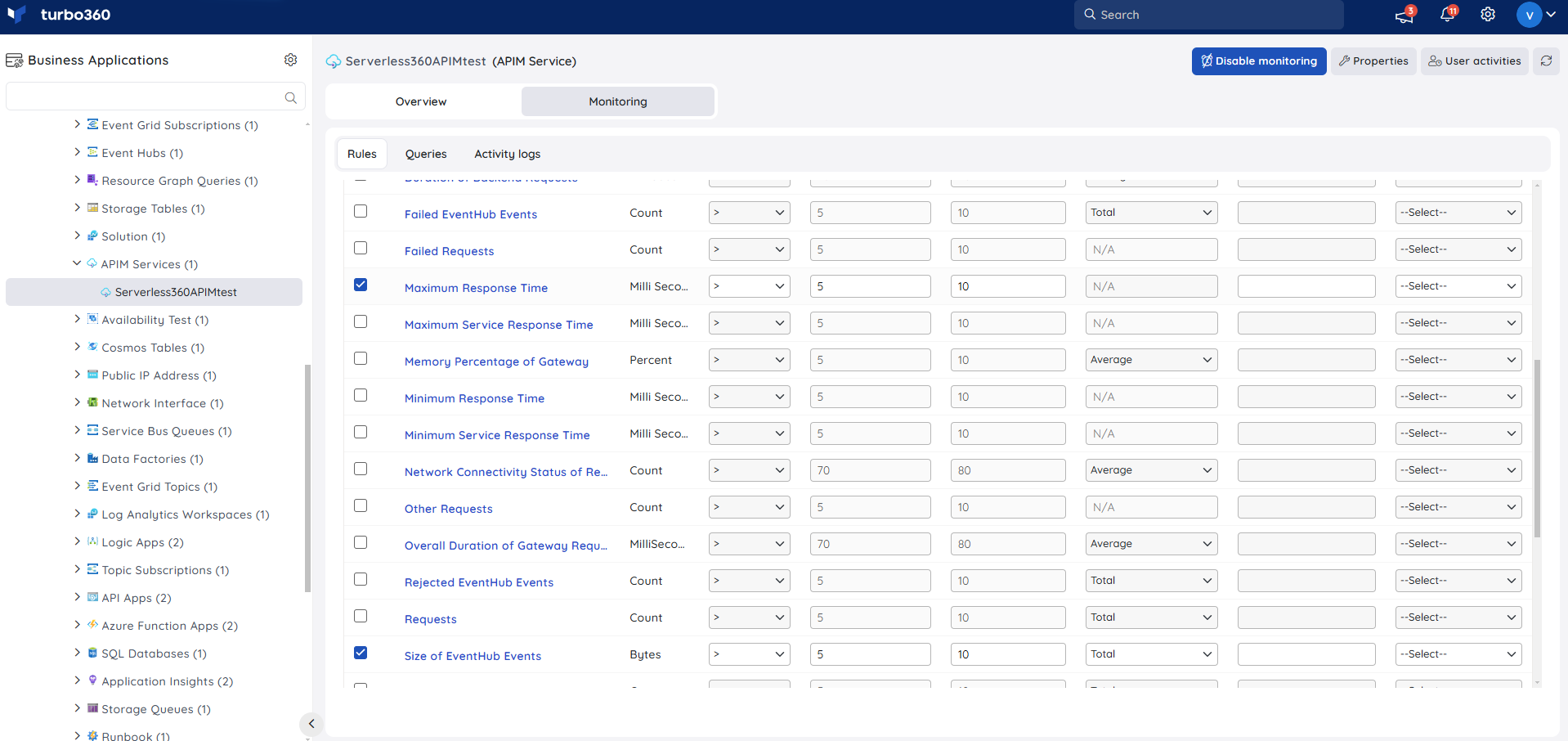Switch to the Queries sub-tab
Image resolution: width=1568 pixels, height=741 pixels.
[426, 154]
